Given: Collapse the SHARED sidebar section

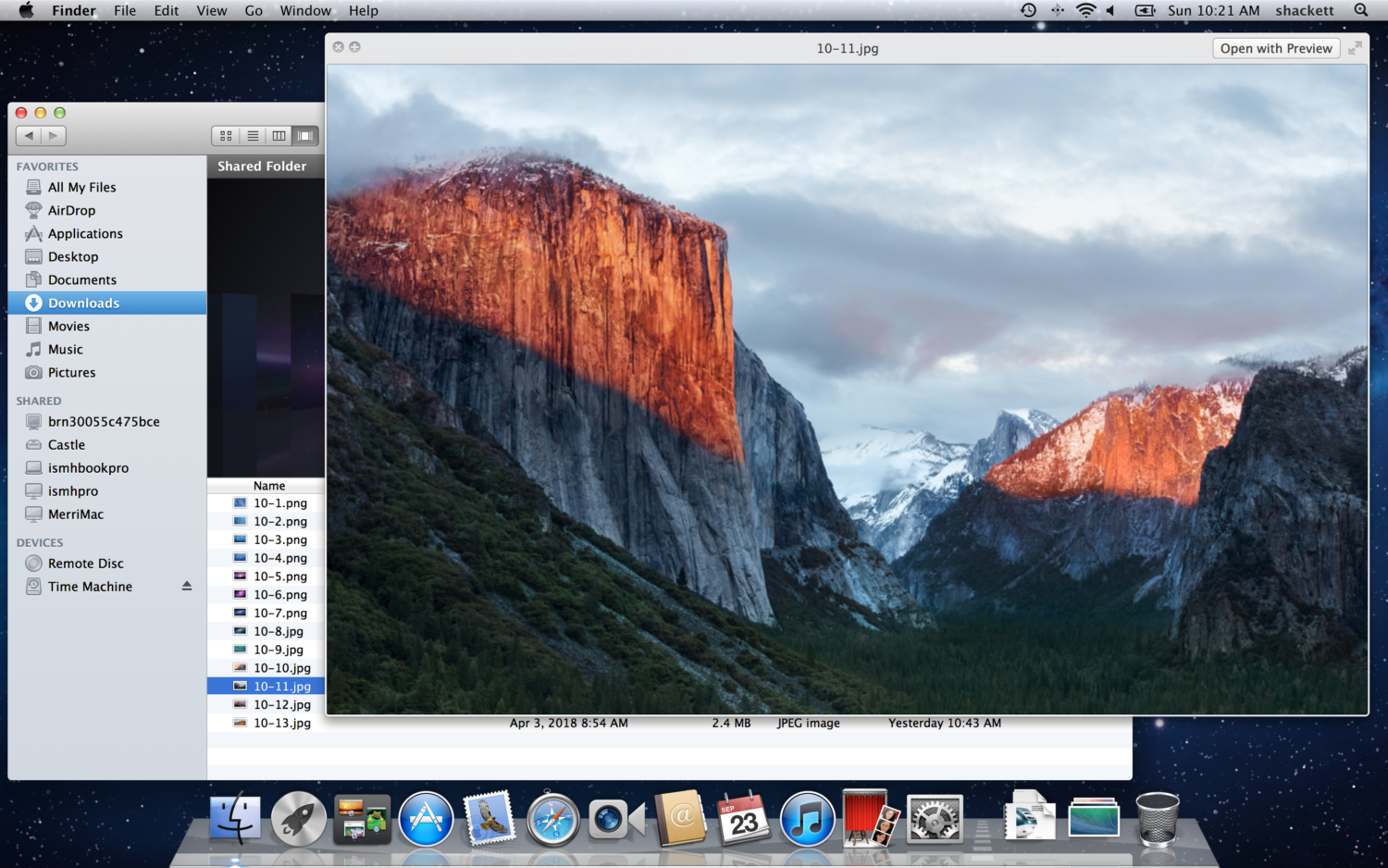Looking at the screenshot, I should (x=38, y=401).
